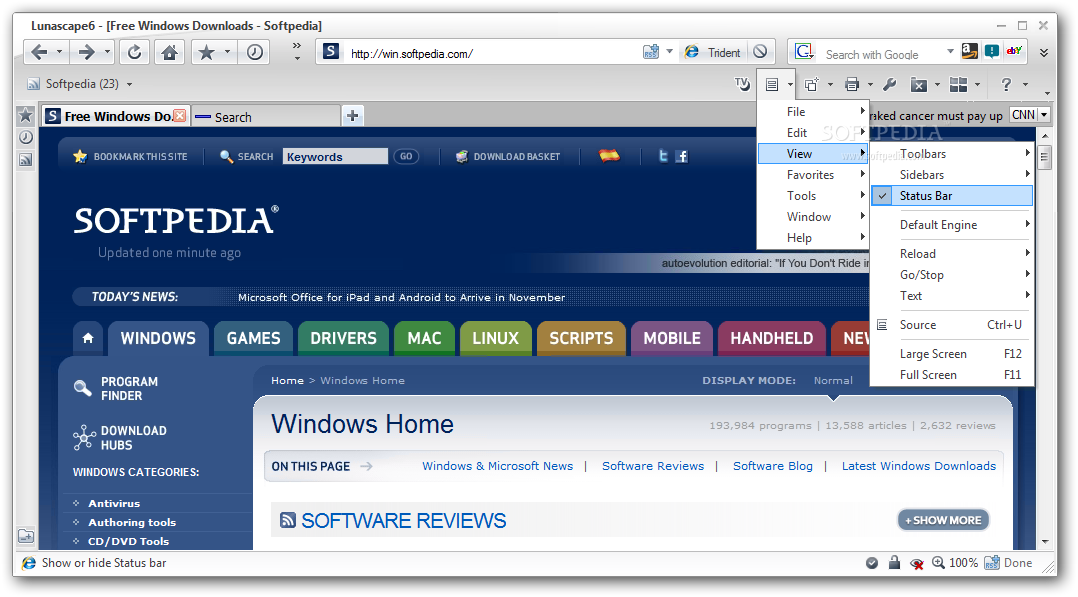
Task: Click the tile windows grid icon
Action: click(958, 85)
